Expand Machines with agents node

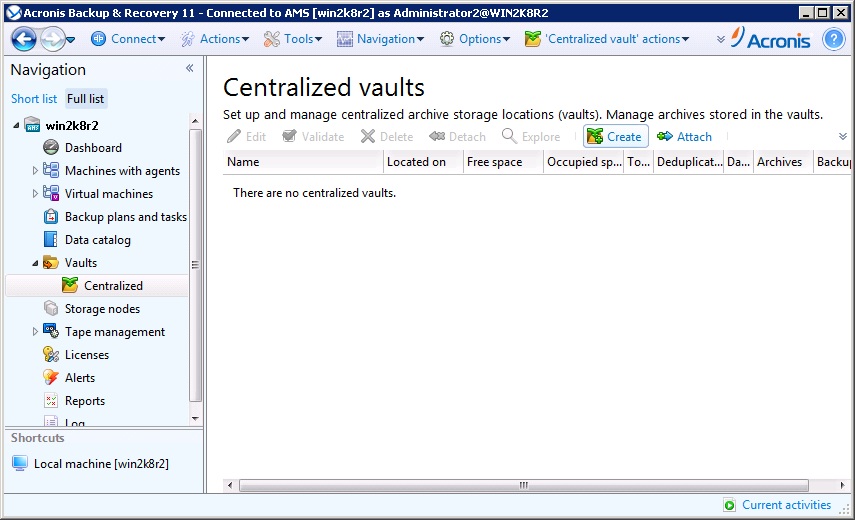(x=35, y=171)
